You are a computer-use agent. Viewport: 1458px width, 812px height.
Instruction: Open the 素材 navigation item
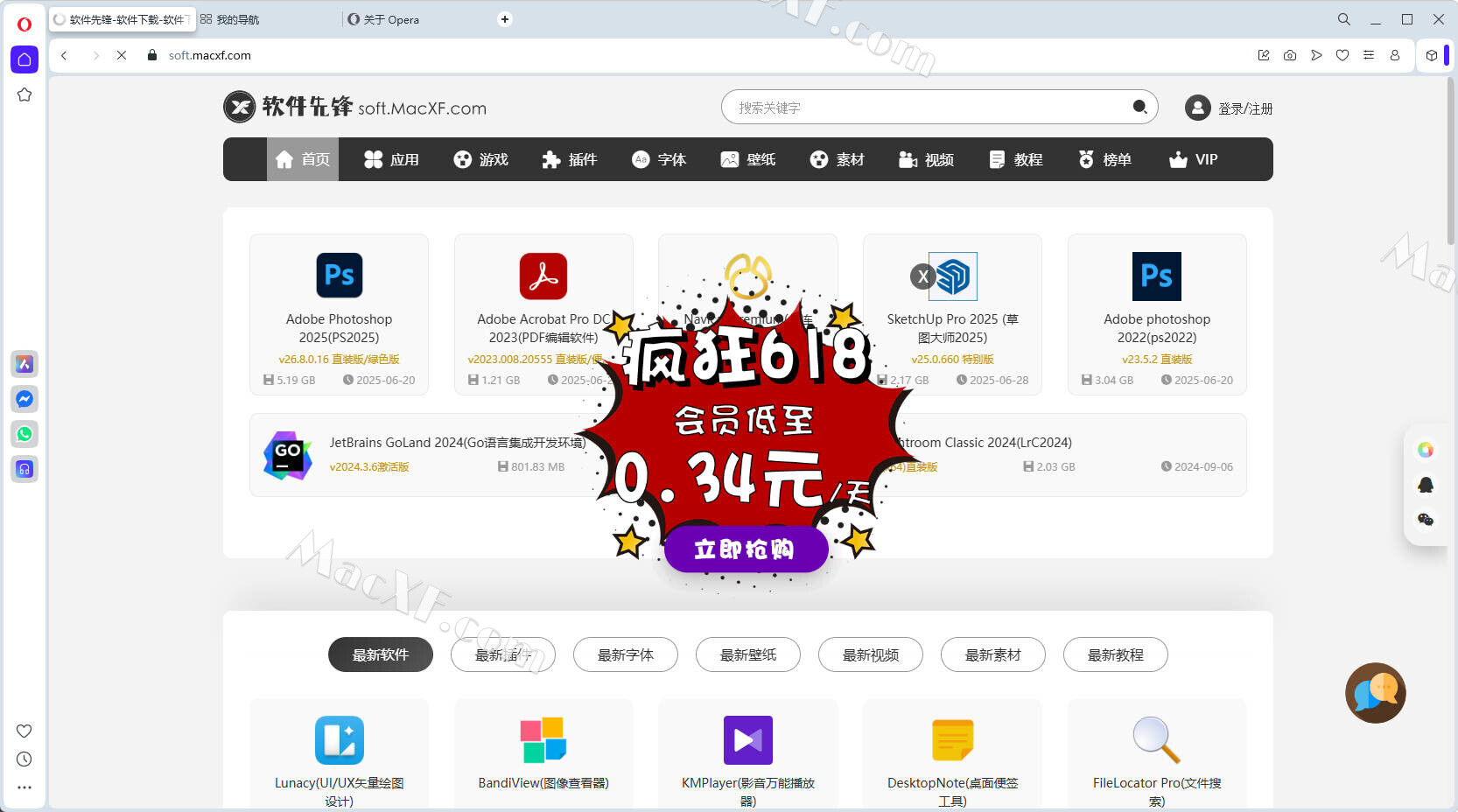point(838,159)
